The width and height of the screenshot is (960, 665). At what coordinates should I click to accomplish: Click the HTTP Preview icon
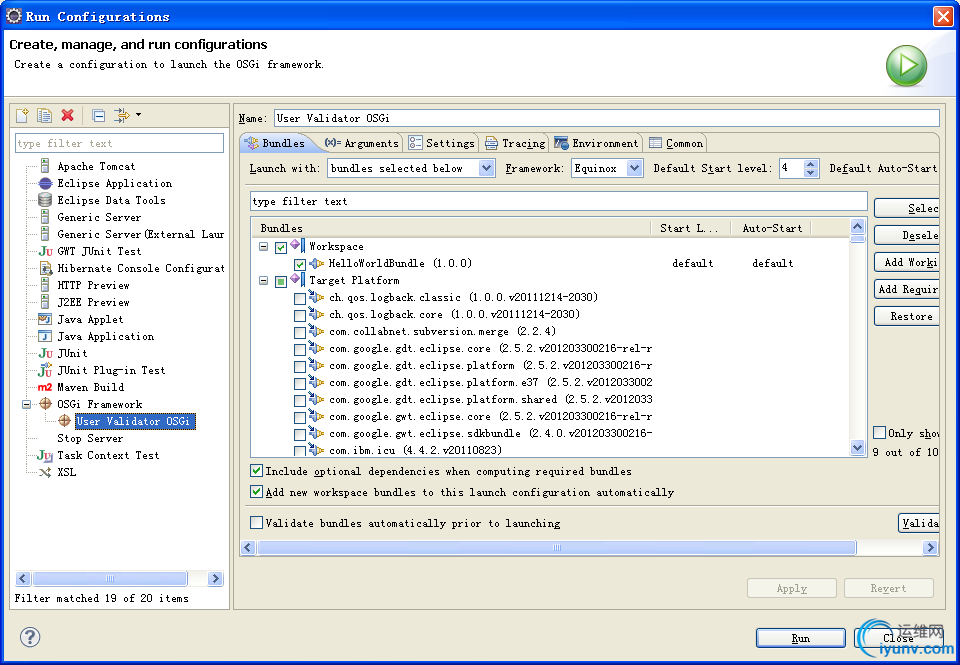pos(45,285)
